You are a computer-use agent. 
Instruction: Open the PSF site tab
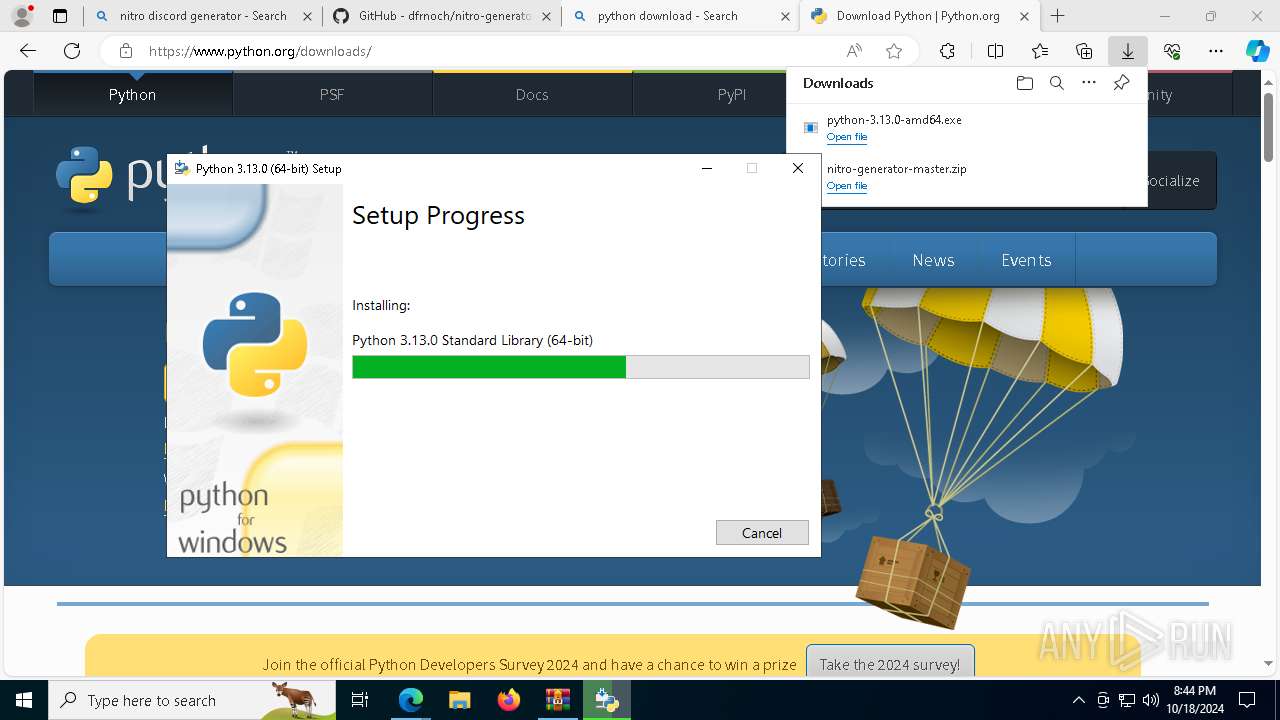332,94
